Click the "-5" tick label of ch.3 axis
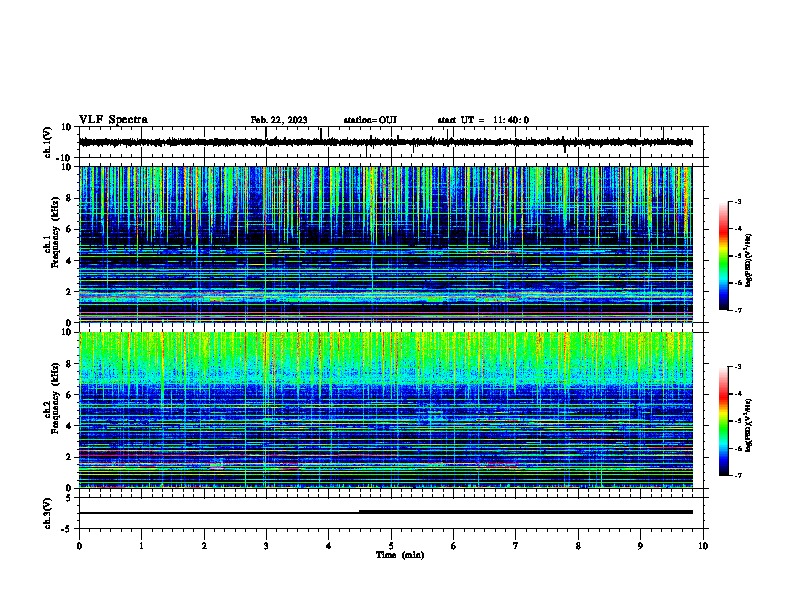This screenshot has height=612, width=792. point(67,529)
